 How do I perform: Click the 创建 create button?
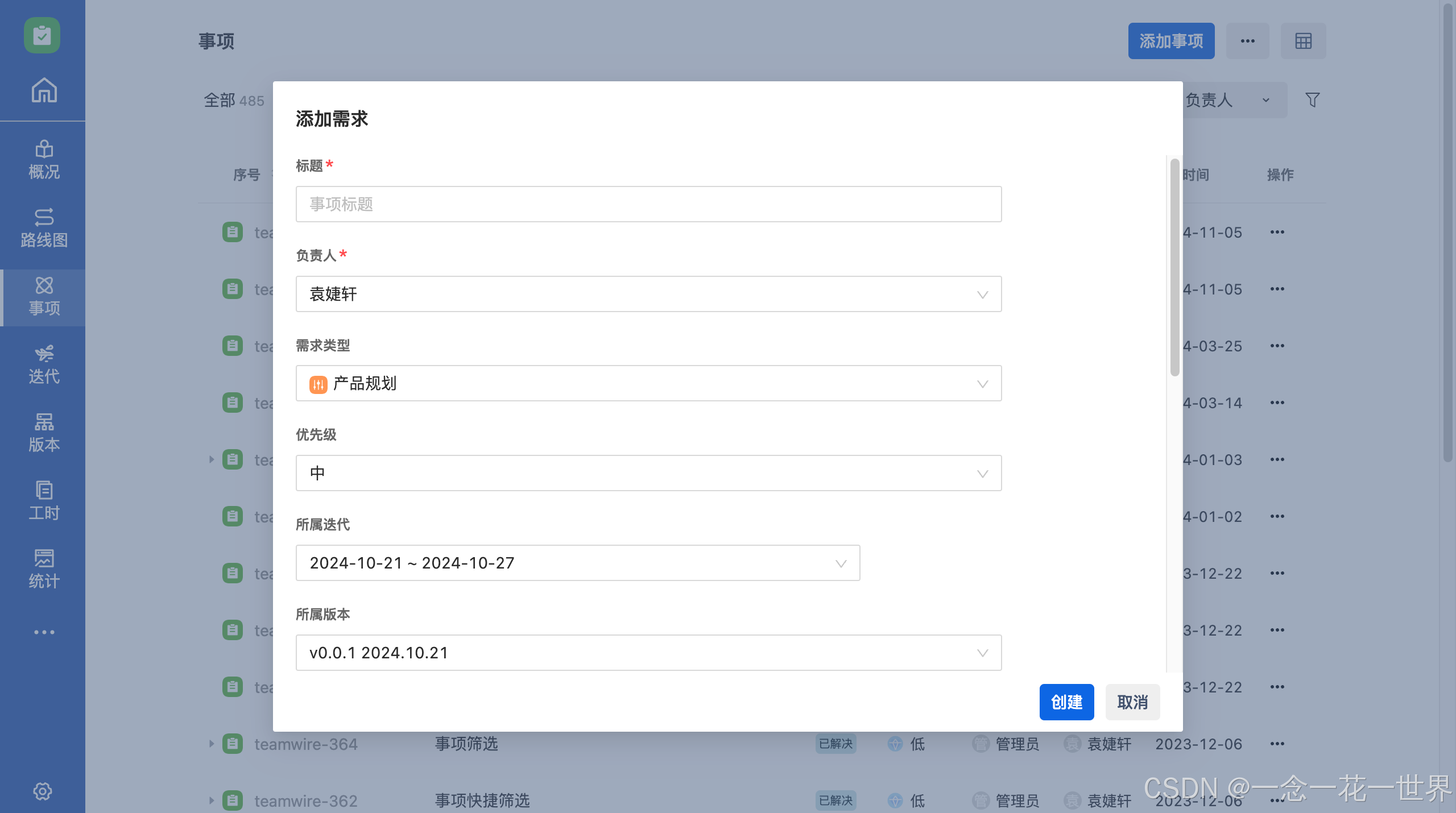pos(1066,702)
